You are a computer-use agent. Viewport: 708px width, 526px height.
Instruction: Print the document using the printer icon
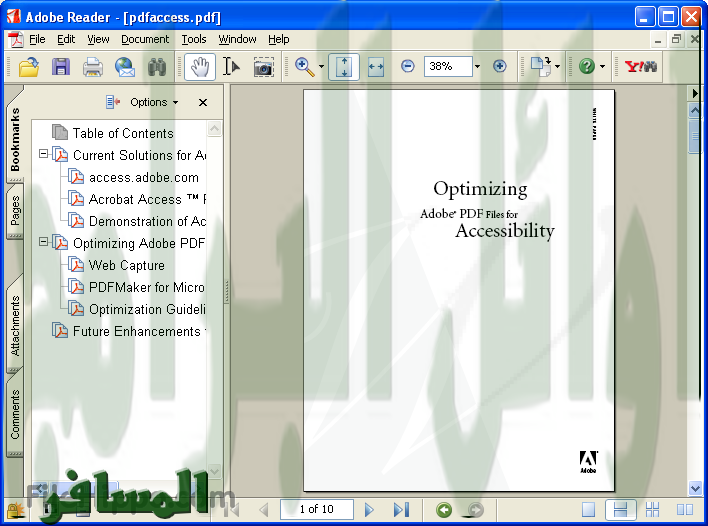(93, 67)
